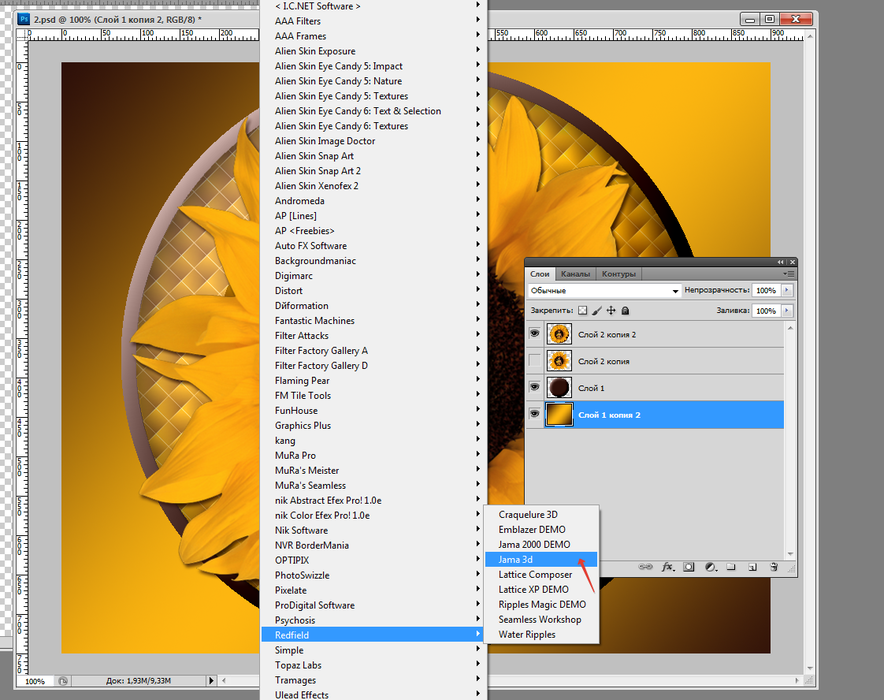The image size is (884, 700).
Task: Lock layer position icon
Action: pos(611,311)
